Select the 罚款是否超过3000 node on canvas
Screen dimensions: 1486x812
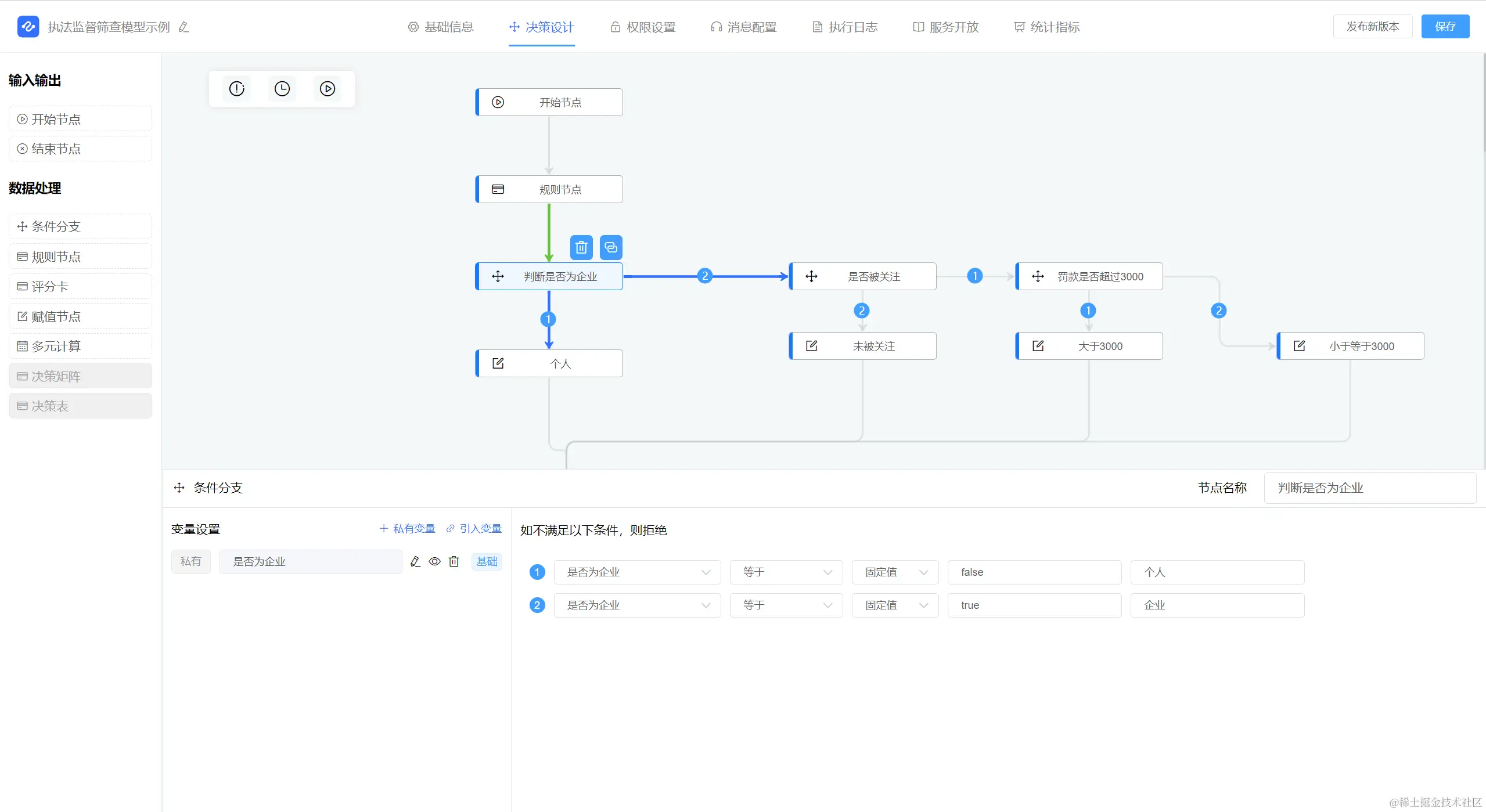pos(1089,277)
